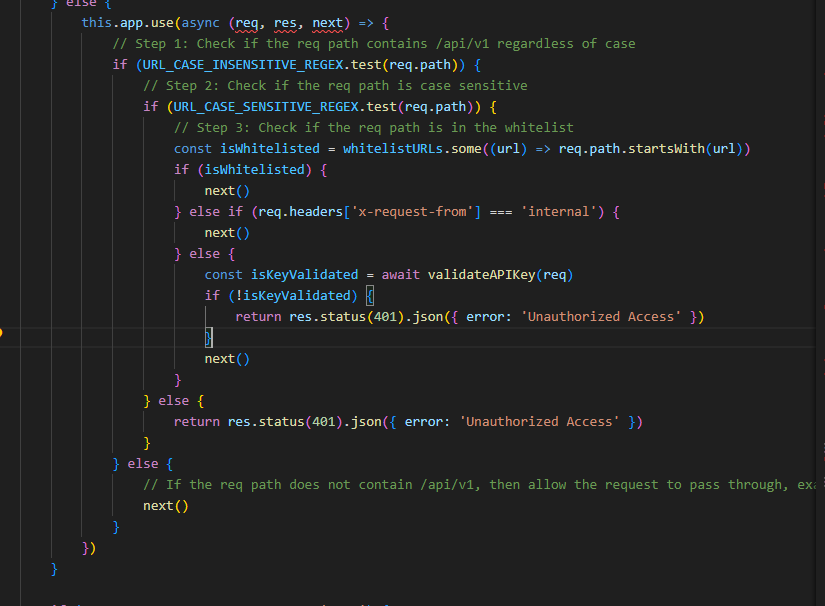Image resolution: width=825 pixels, height=606 pixels.
Task: Click isKeyValidated in its const declaration
Action: pyautogui.click(x=305, y=275)
